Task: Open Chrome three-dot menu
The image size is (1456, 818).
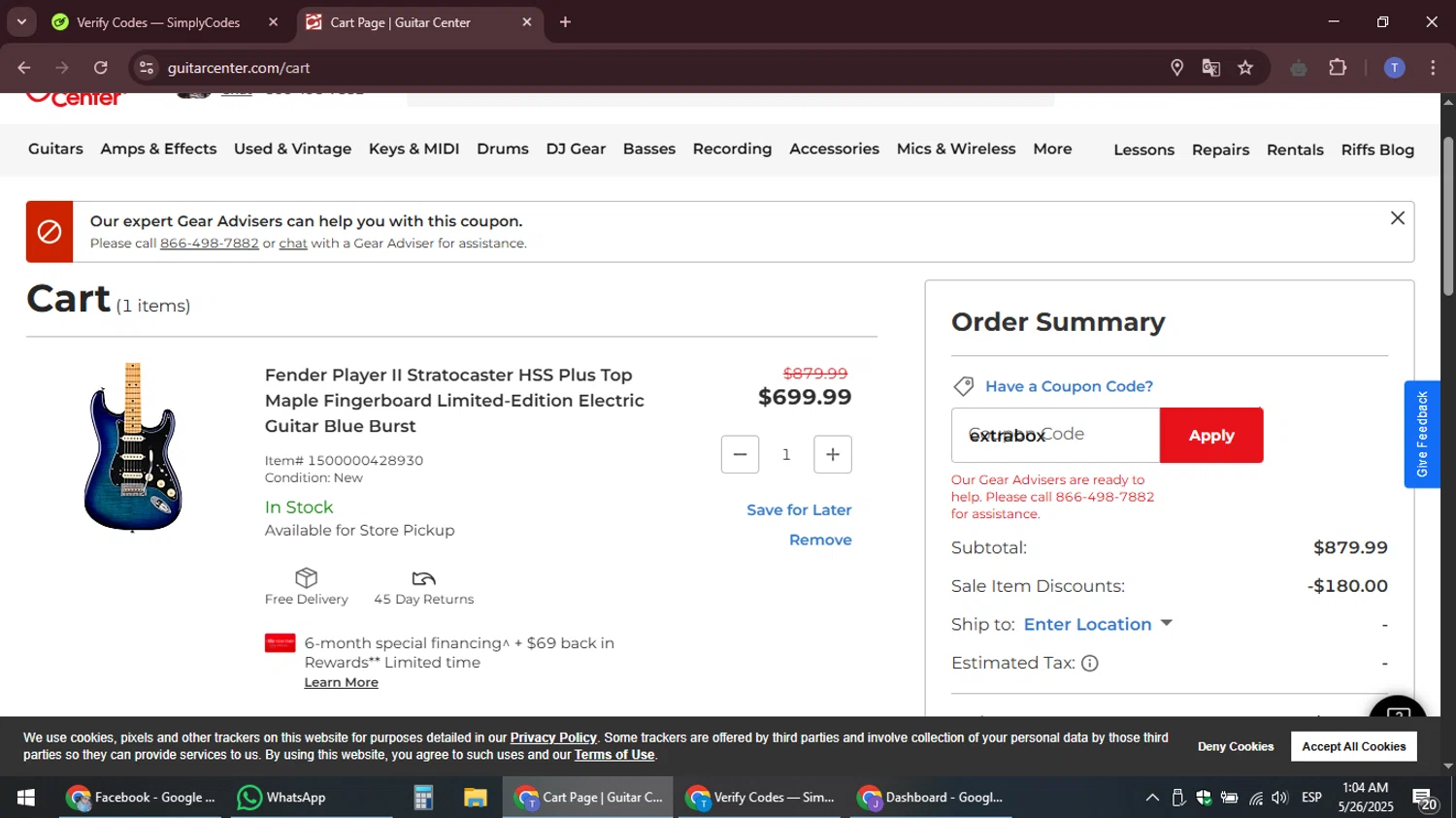Action: pyautogui.click(x=1433, y=68)
